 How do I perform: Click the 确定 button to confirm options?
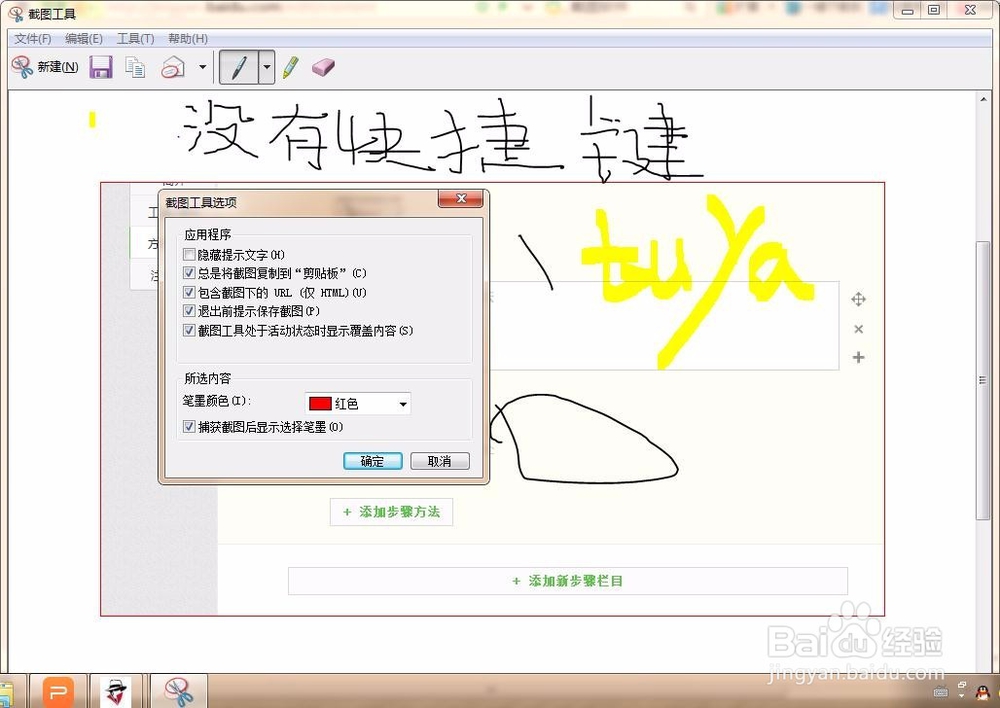coord(372,461)
